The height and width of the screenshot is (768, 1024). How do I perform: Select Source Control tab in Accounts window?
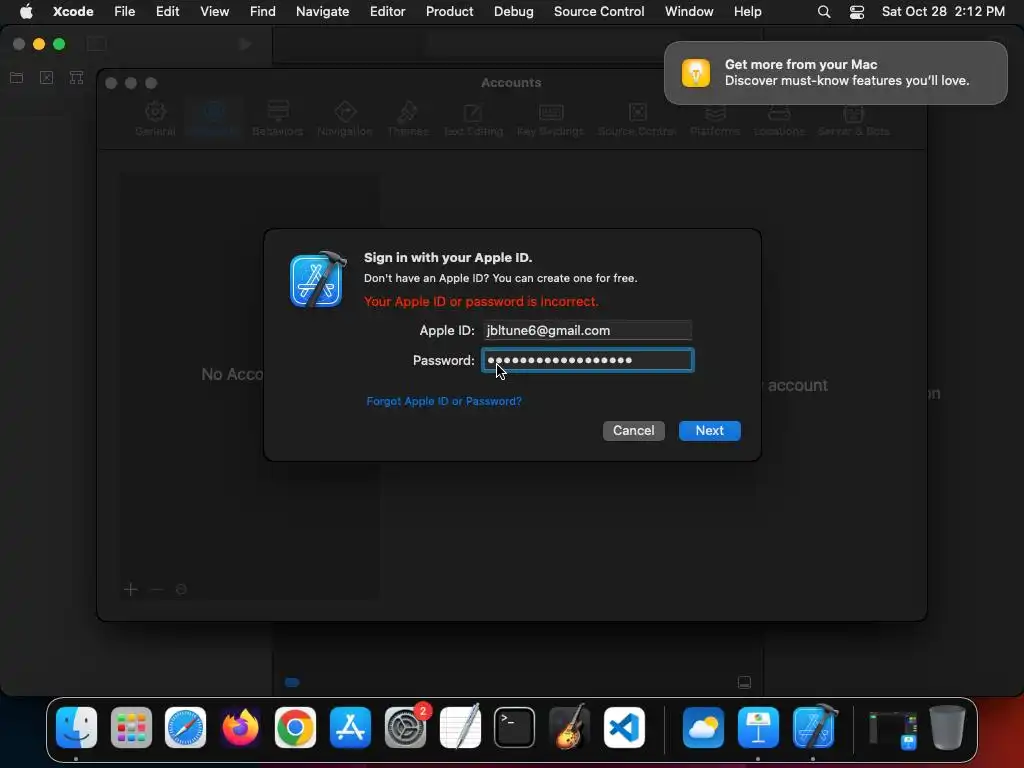637,119
